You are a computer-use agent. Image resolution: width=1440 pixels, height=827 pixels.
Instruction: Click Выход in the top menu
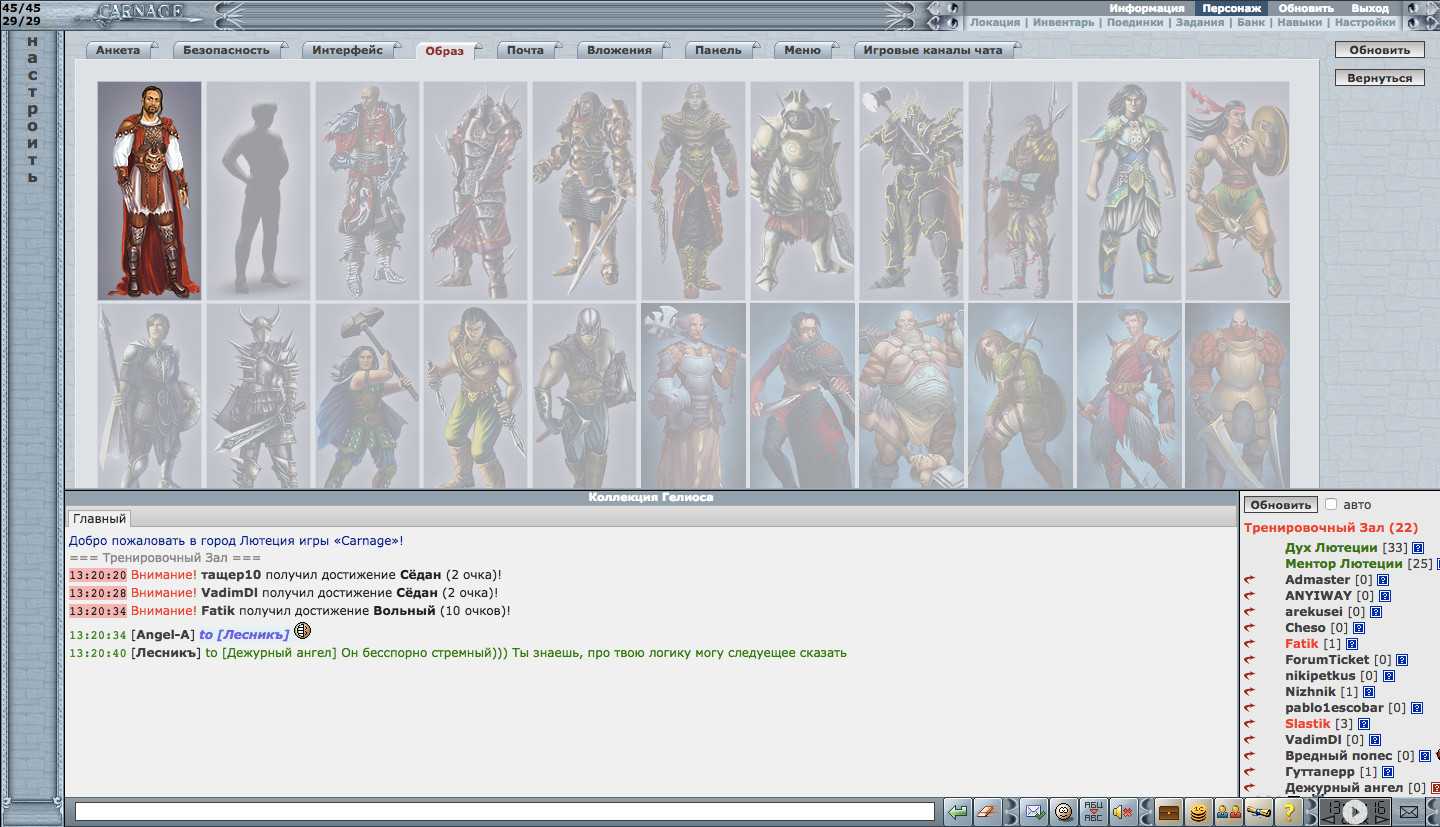[1369, 8]
